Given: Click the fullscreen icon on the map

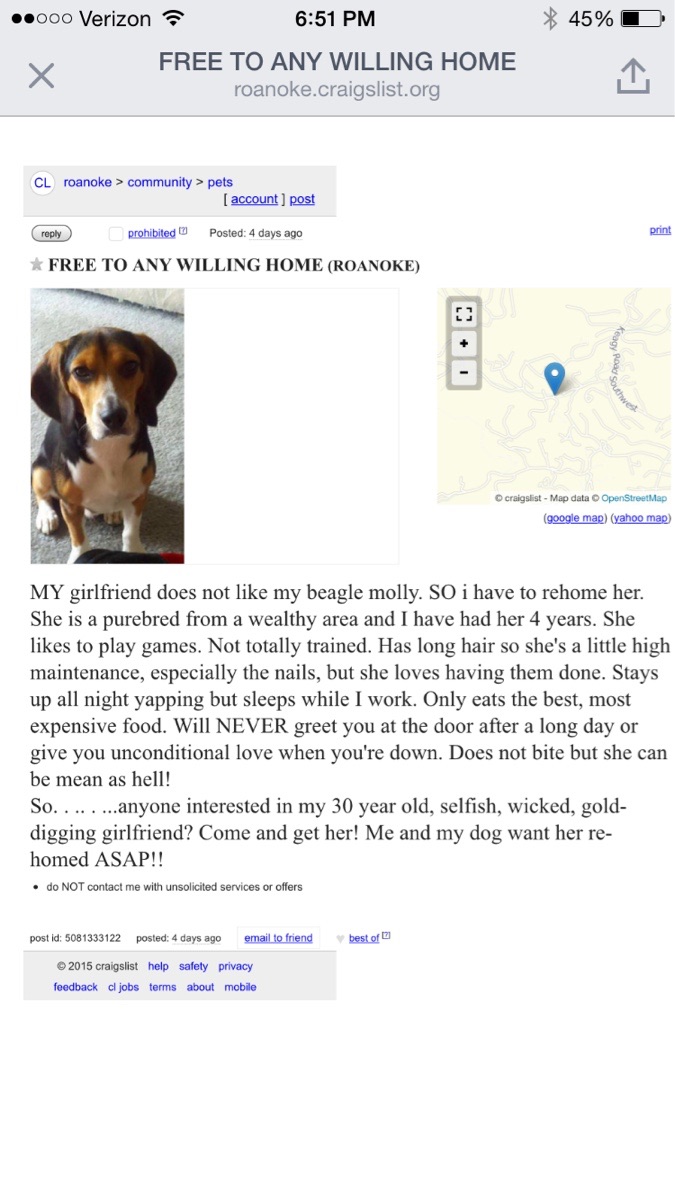Looking at the screenshot, I should pyautogui.click(x=463, y=313).
